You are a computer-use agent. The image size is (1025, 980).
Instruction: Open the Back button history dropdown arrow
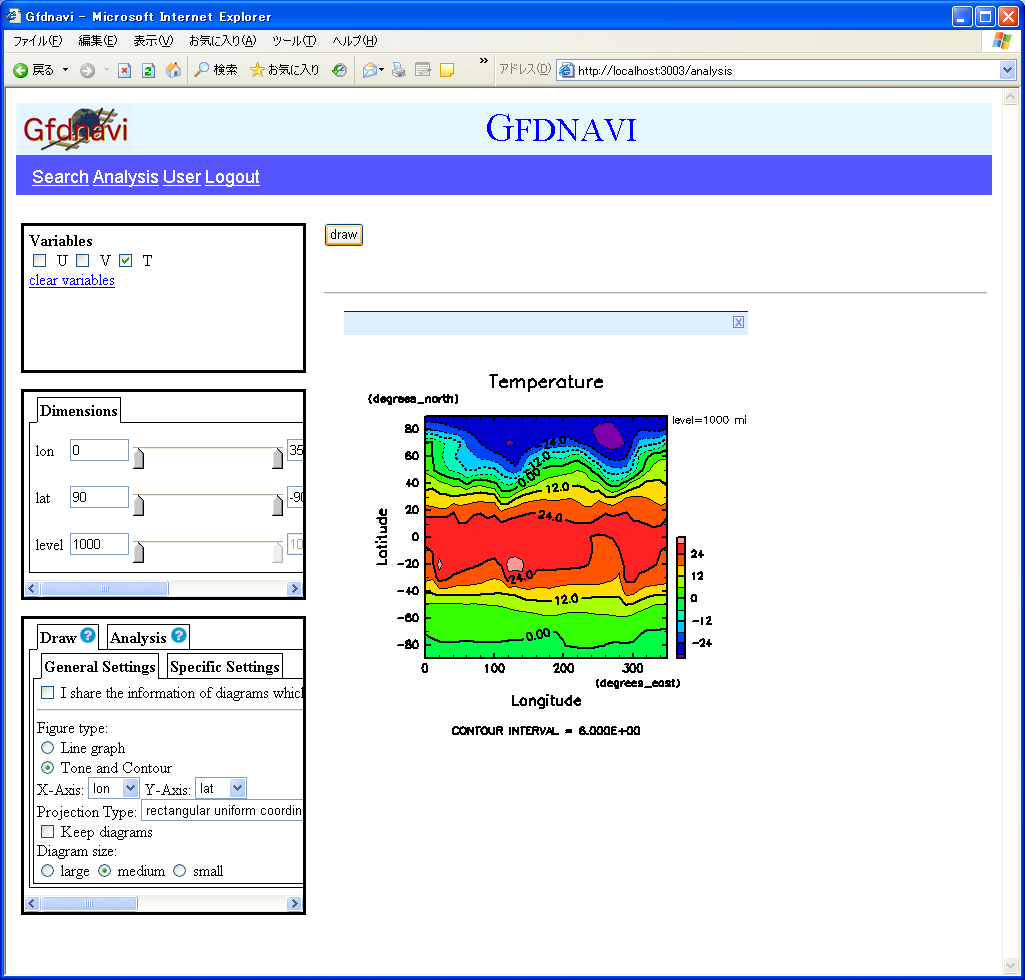tap(65, 70)
